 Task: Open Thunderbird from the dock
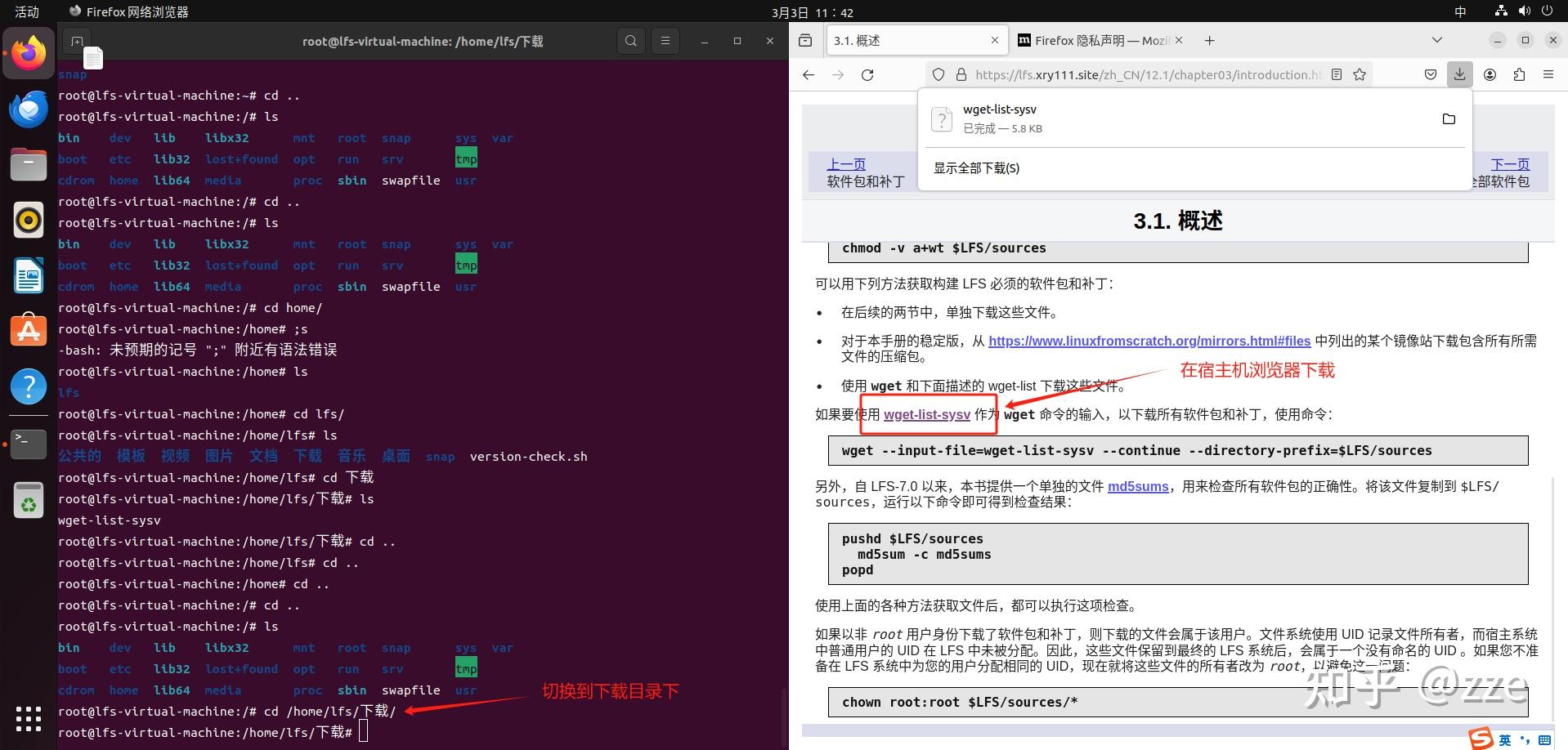coord(29,109)
